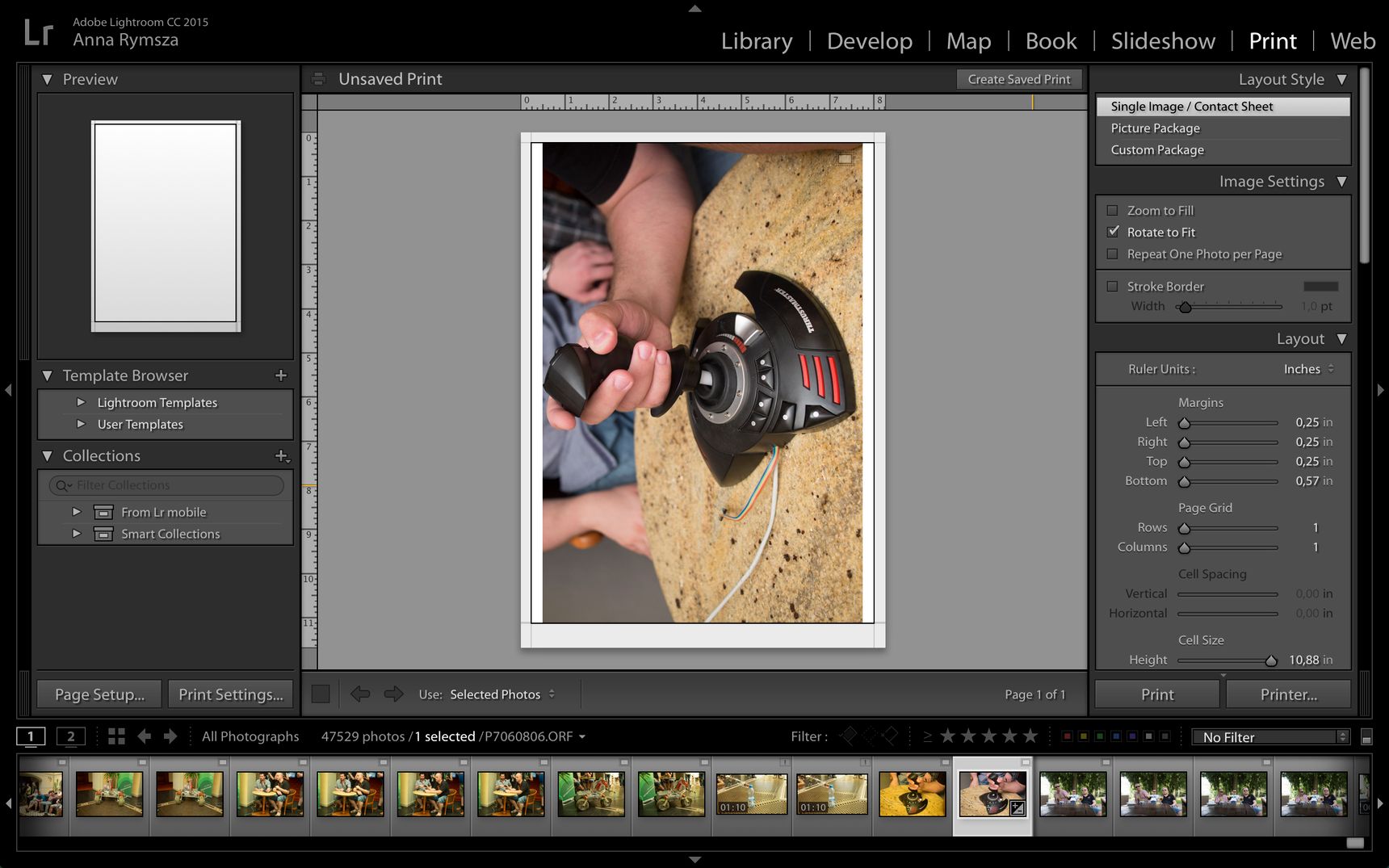Image resolution: width=1389 pixels, height=868 pixels.
Task: Uncheck Rotate to Fit
Action: click(x=1113, y=232)
